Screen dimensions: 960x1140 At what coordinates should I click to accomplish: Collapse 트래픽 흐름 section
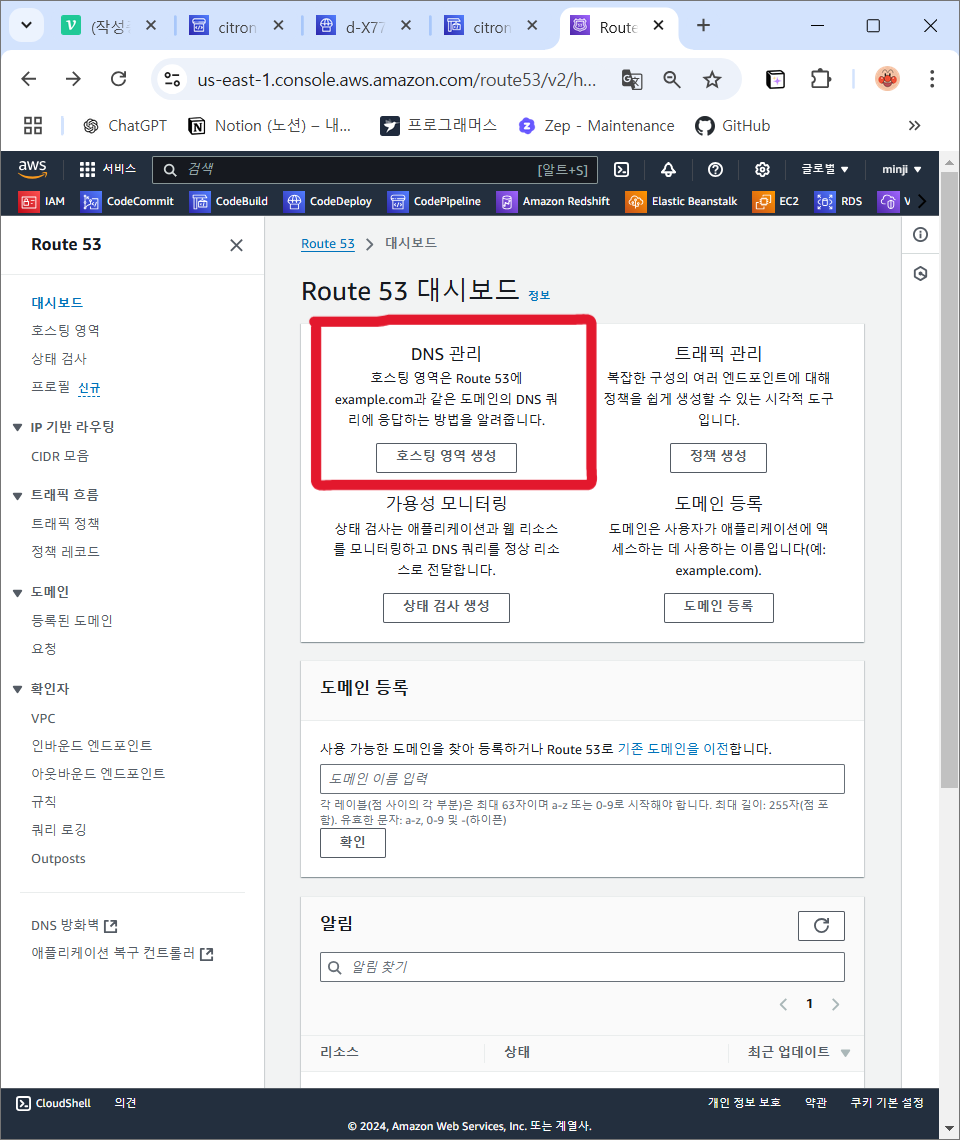coord(17,496)
